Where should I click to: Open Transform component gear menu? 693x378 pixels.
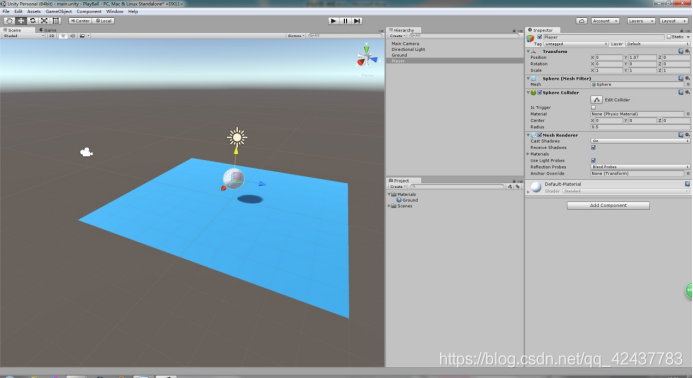tap(687, 51)
